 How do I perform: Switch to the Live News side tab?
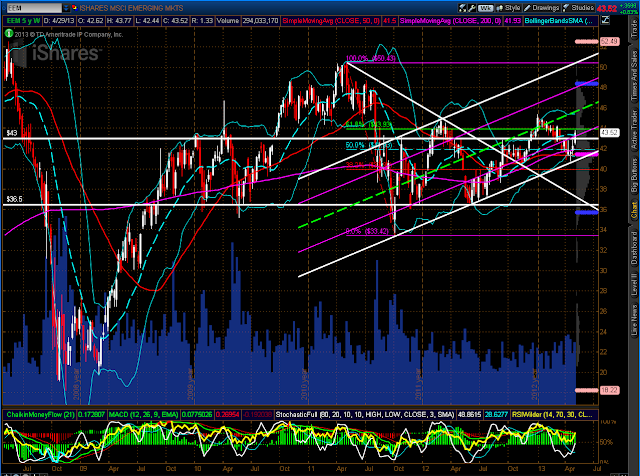pos(634,320)
